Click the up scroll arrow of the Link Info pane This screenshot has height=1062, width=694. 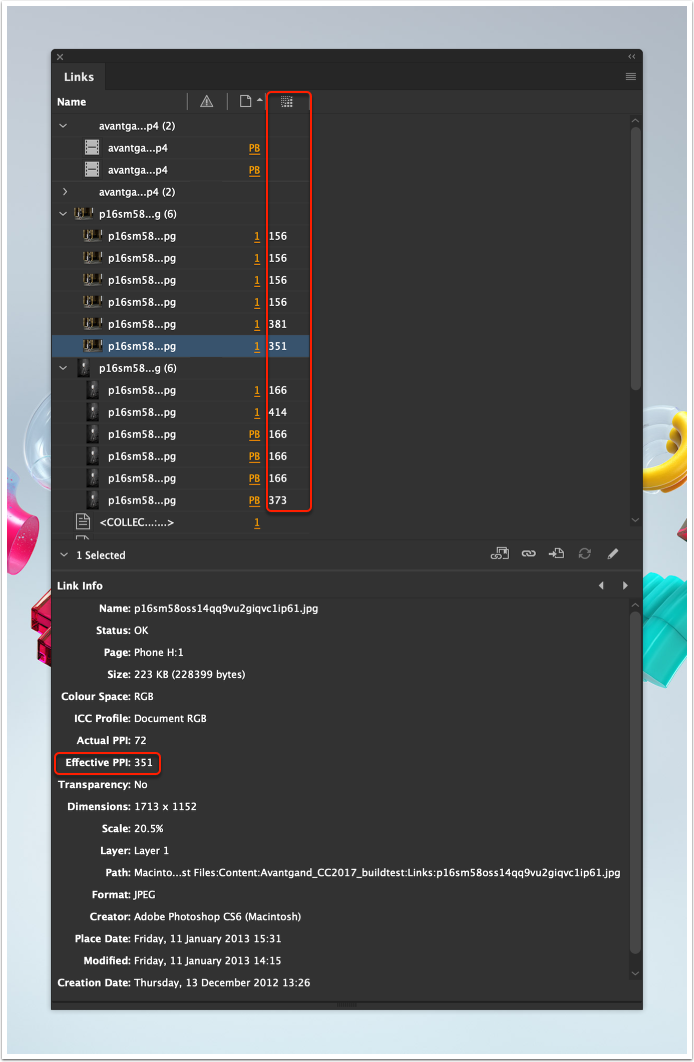[x=635, y=605]
